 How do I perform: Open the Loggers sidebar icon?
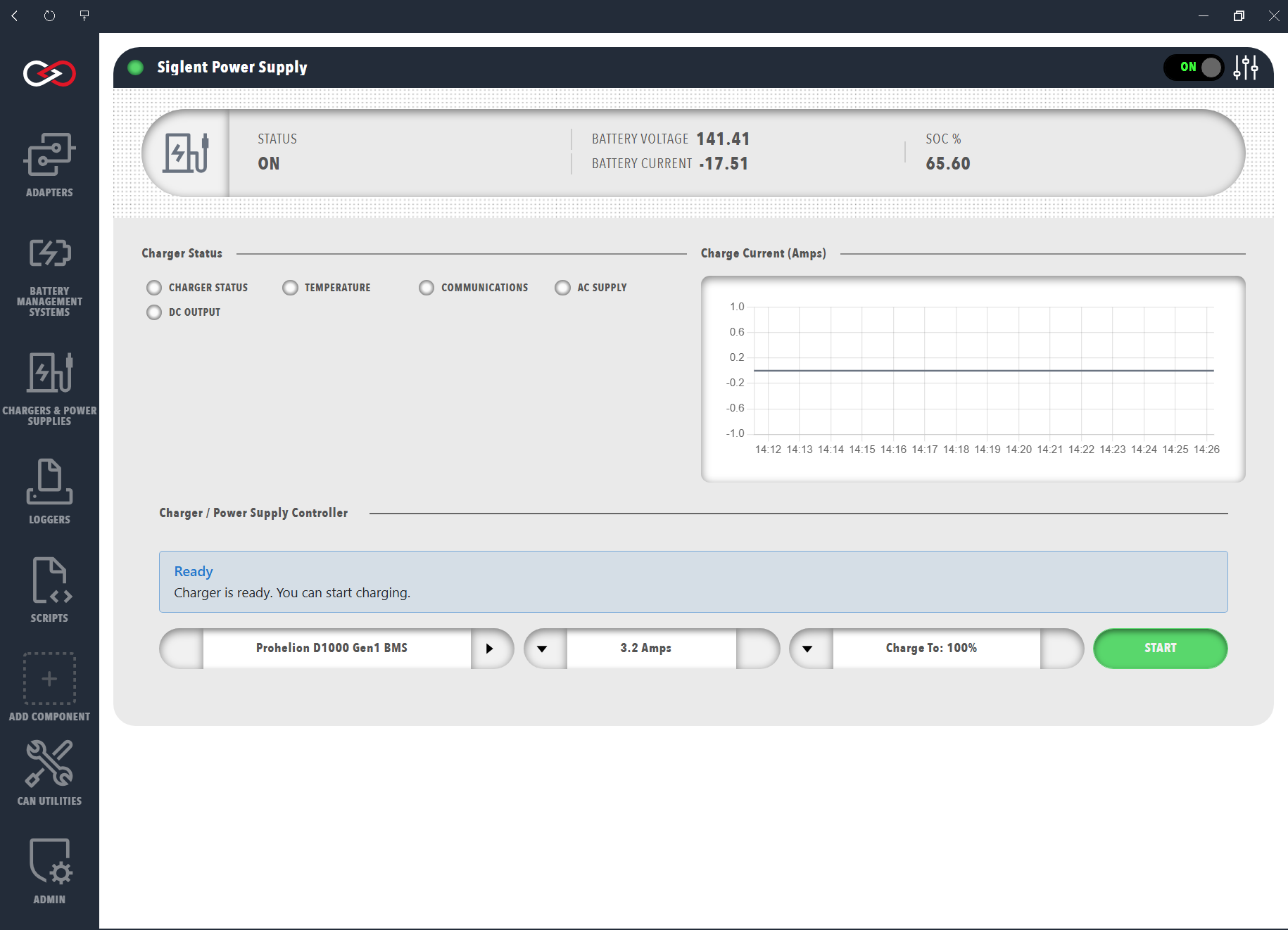click(x=49, y=482)
